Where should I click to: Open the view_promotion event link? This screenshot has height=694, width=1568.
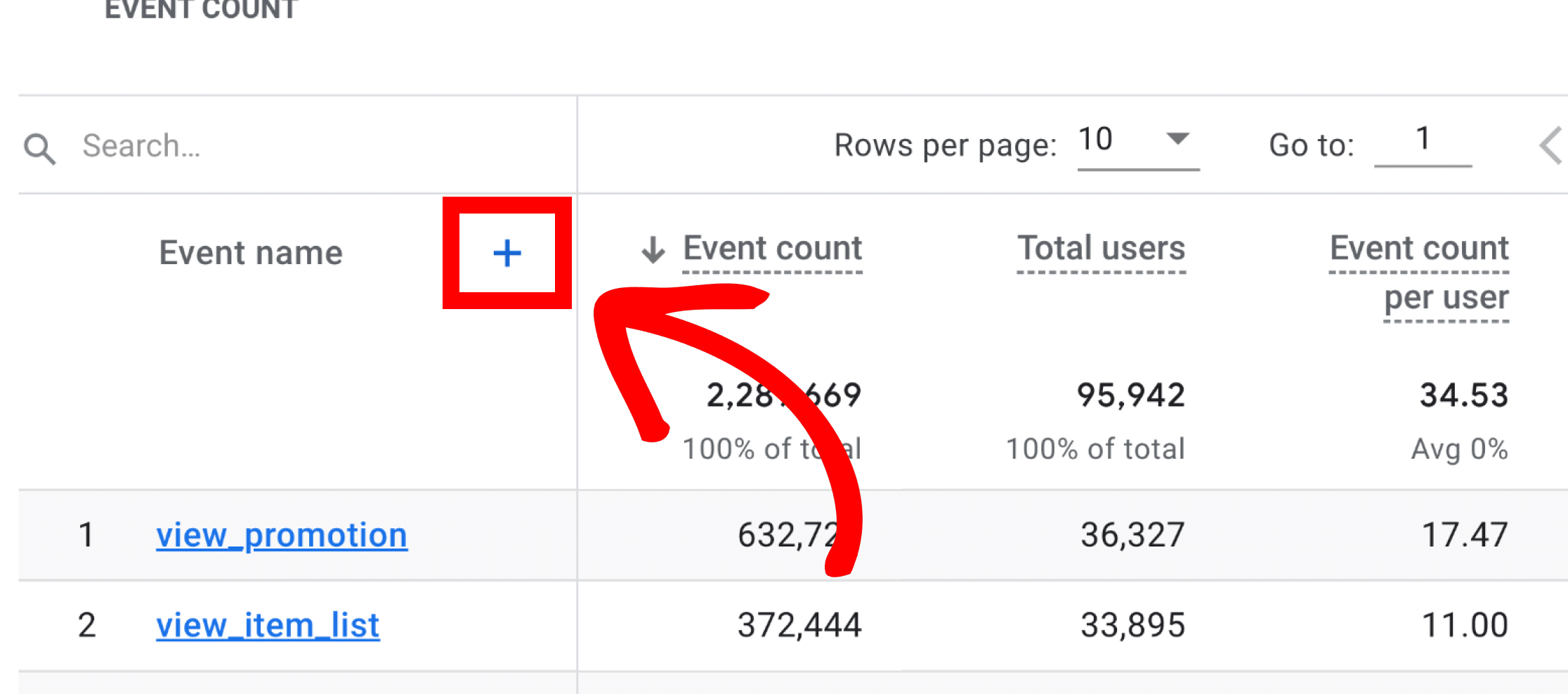tap(281, 535)
